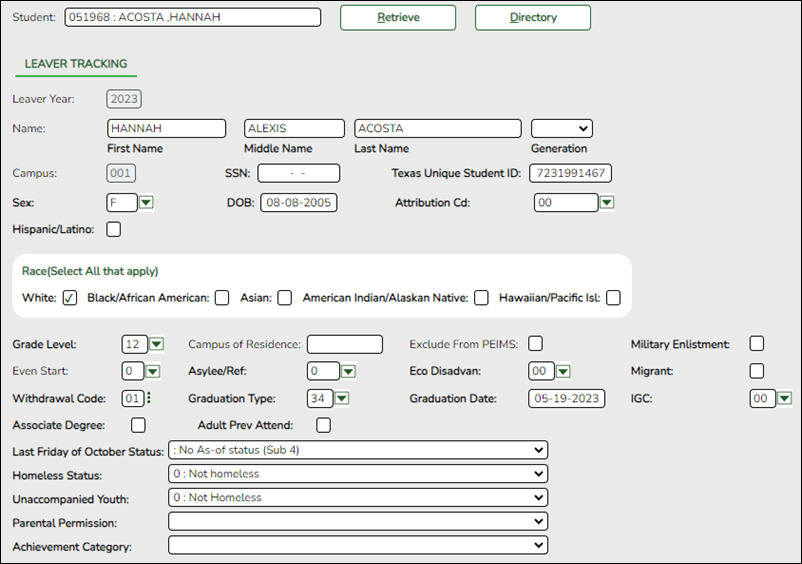
Task: Open Last Friday of October Status dropdown
Action: coord(358,450)
